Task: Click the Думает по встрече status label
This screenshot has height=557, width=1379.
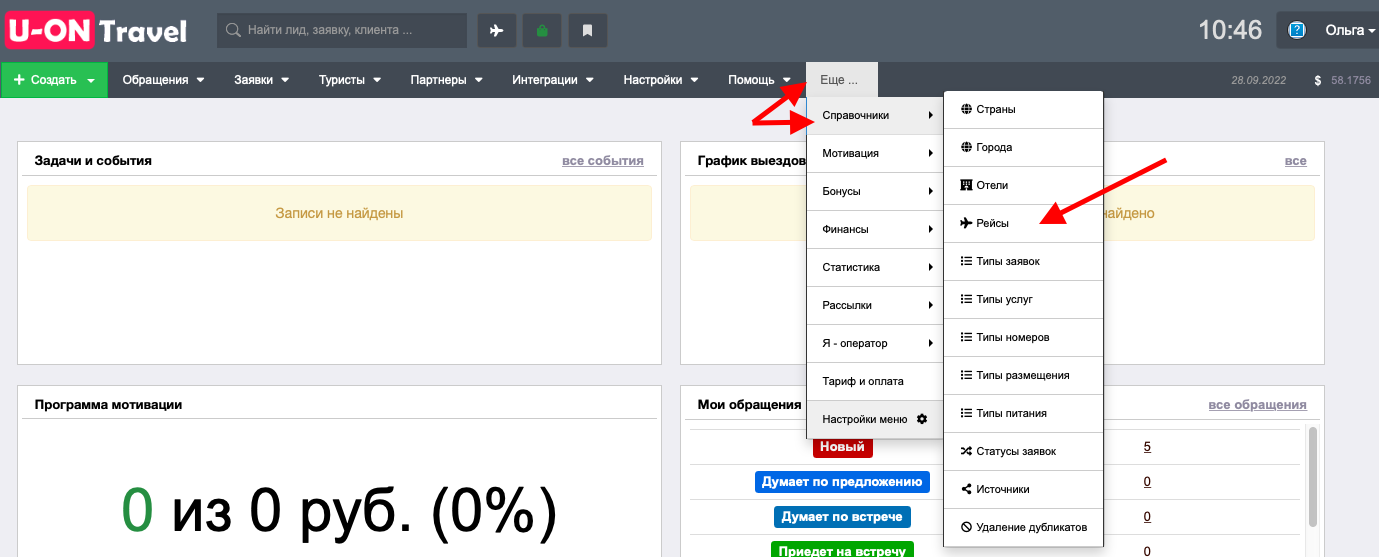Action: (x=841, y=517)
